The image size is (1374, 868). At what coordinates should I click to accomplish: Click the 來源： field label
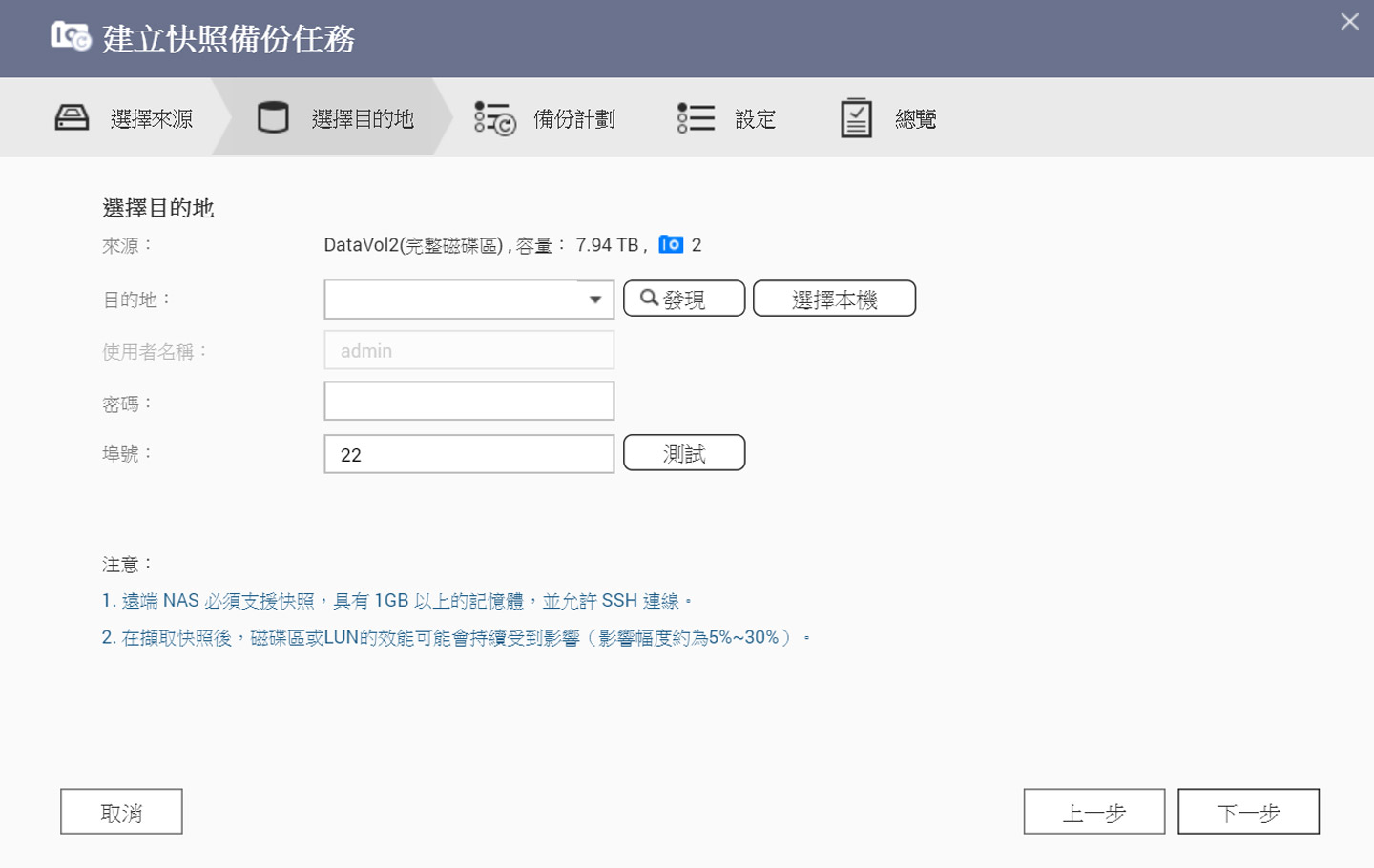pyautogui.click(x=128, y=245)
